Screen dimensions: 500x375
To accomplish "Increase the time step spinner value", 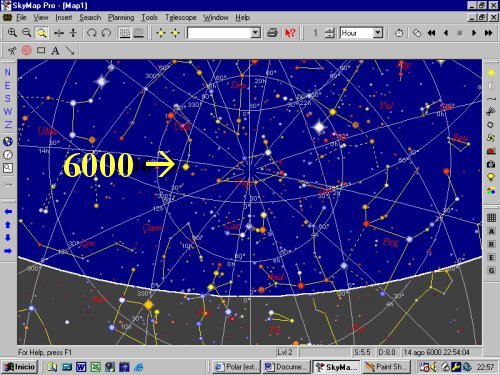I will coord(329,30).
